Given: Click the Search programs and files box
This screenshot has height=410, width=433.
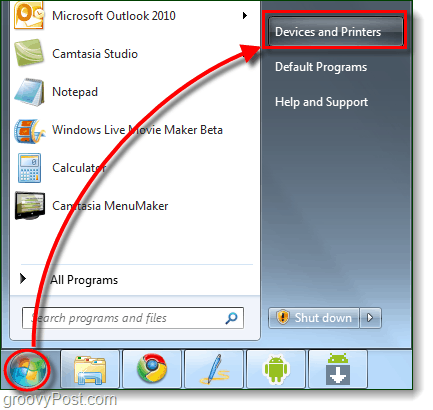Looking at the screenshot, I should coord(133,318).
